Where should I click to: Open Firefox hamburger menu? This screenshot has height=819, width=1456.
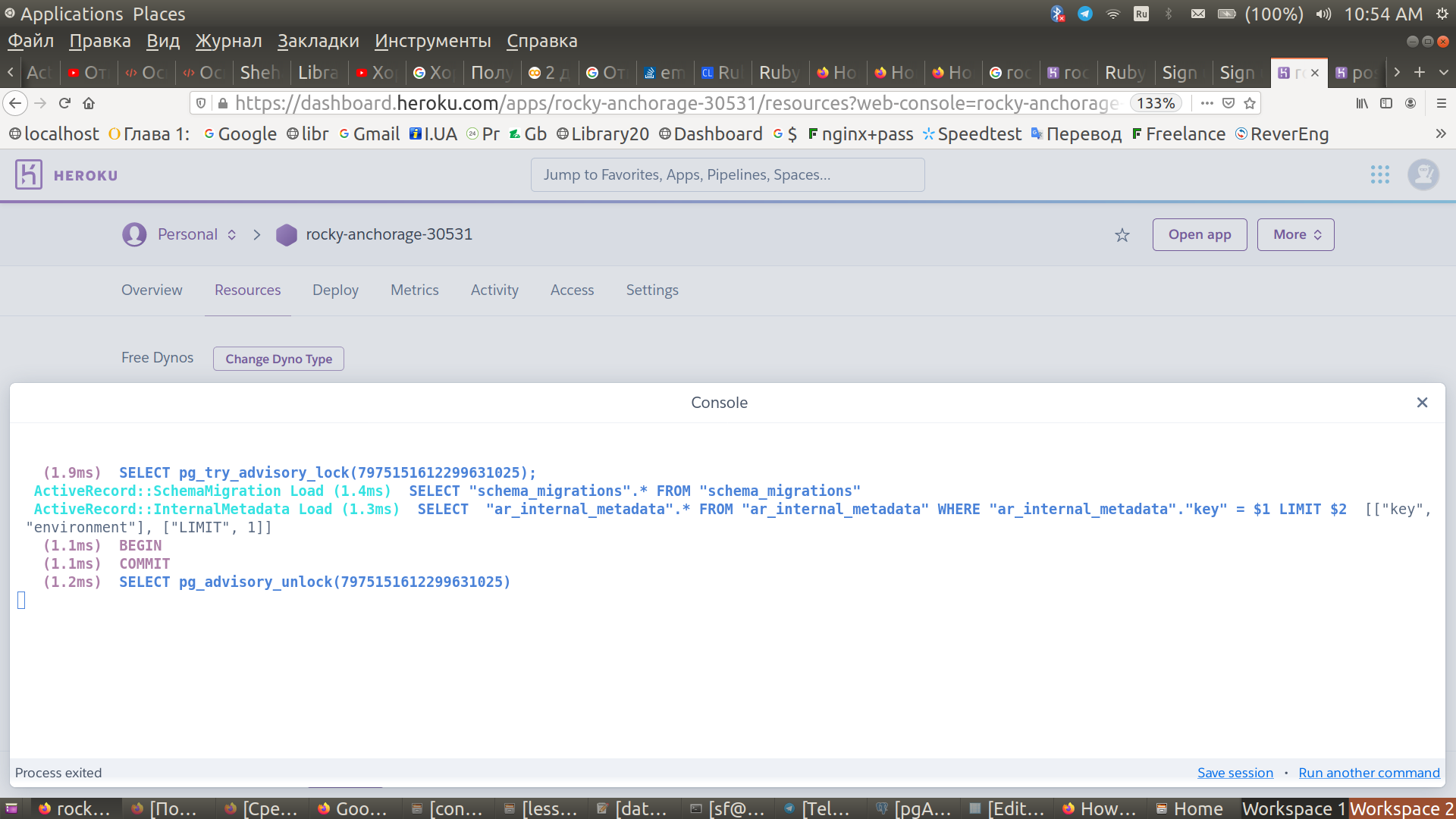[x=1442, y=103]
